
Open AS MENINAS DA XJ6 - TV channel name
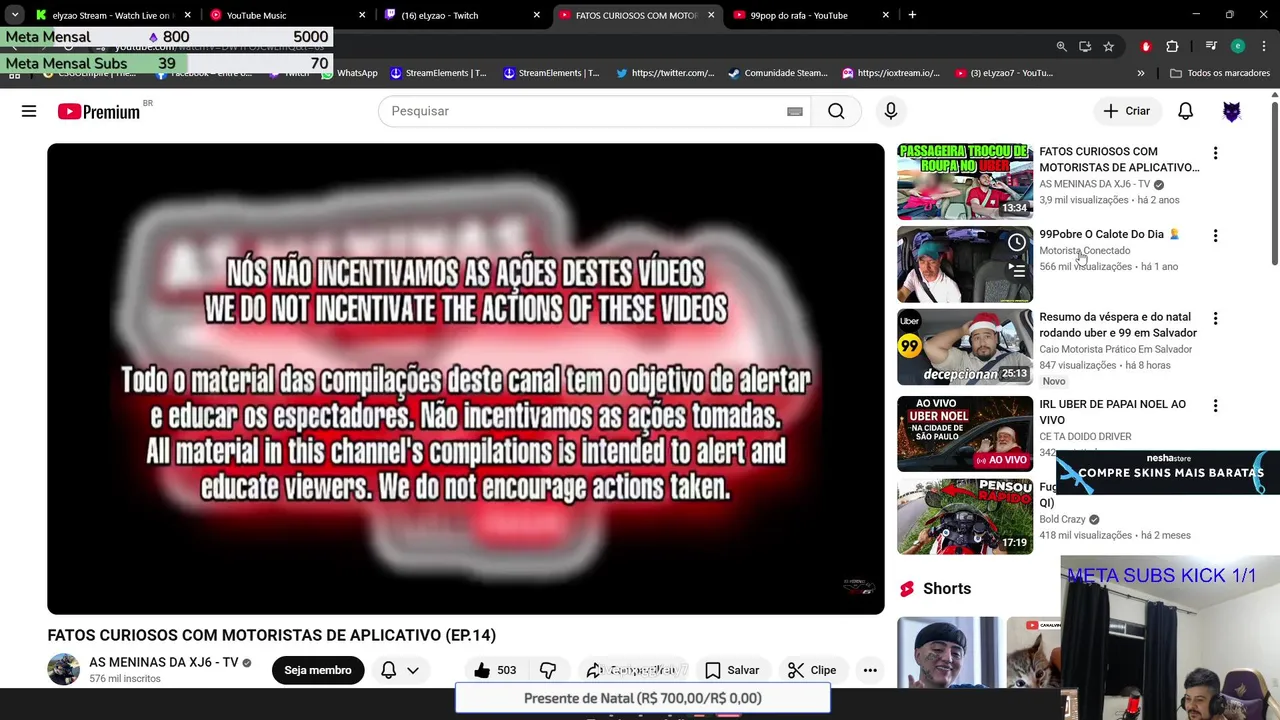164,662
